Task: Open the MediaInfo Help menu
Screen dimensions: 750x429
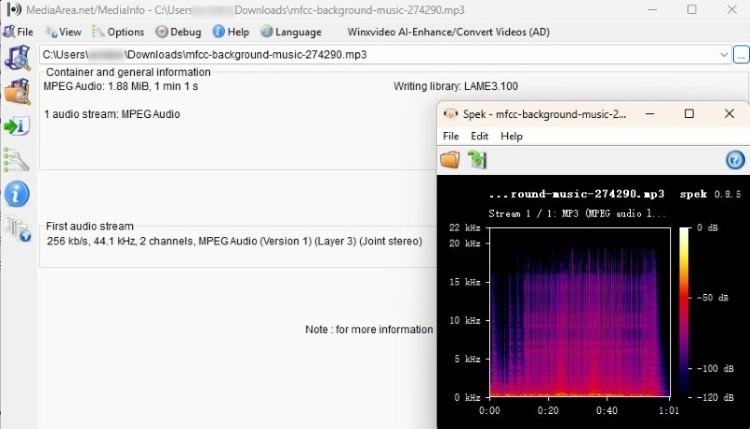Action: click(x=231, y=32)
